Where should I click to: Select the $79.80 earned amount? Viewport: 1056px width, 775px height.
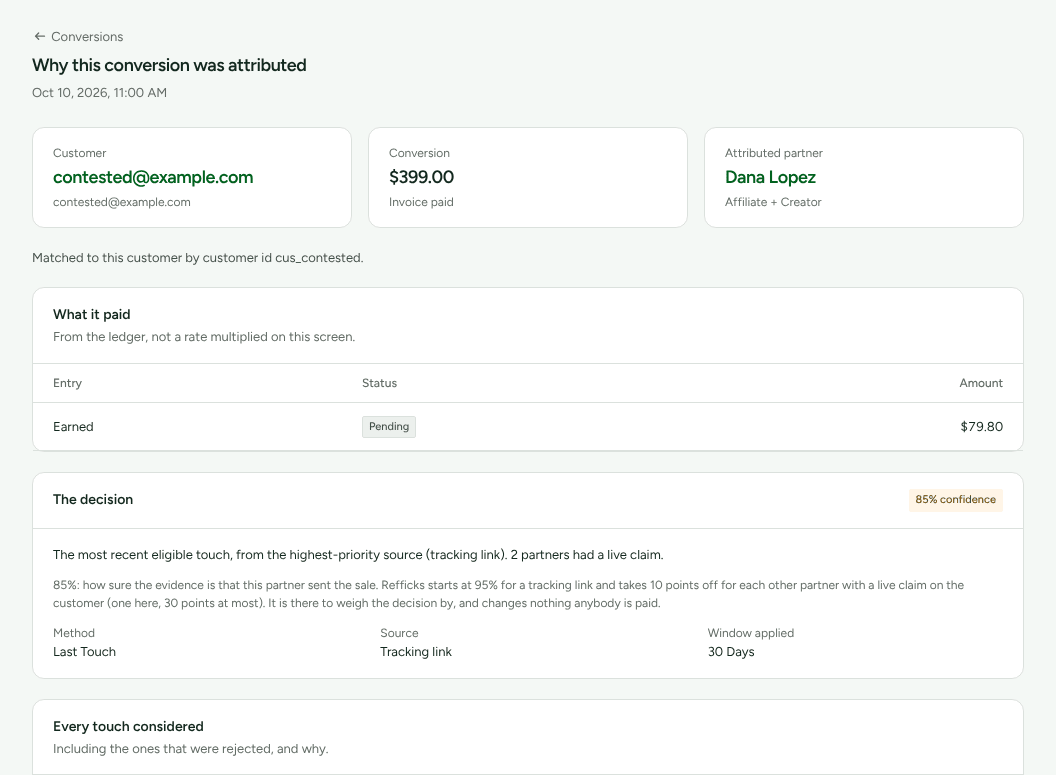coord(981,427)
